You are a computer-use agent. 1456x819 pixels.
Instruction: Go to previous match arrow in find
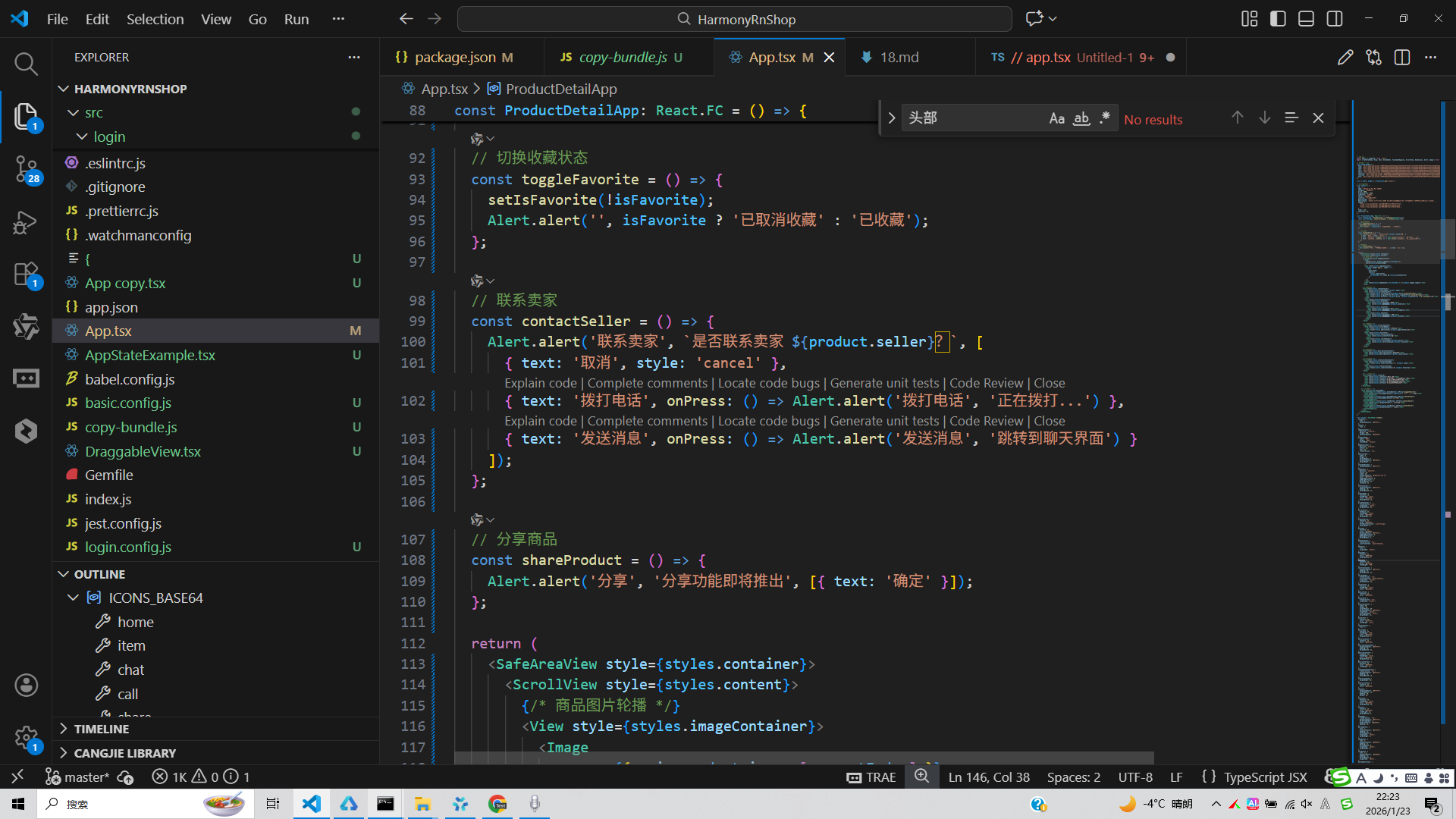pyautogui.click(x=1237, y=118)
